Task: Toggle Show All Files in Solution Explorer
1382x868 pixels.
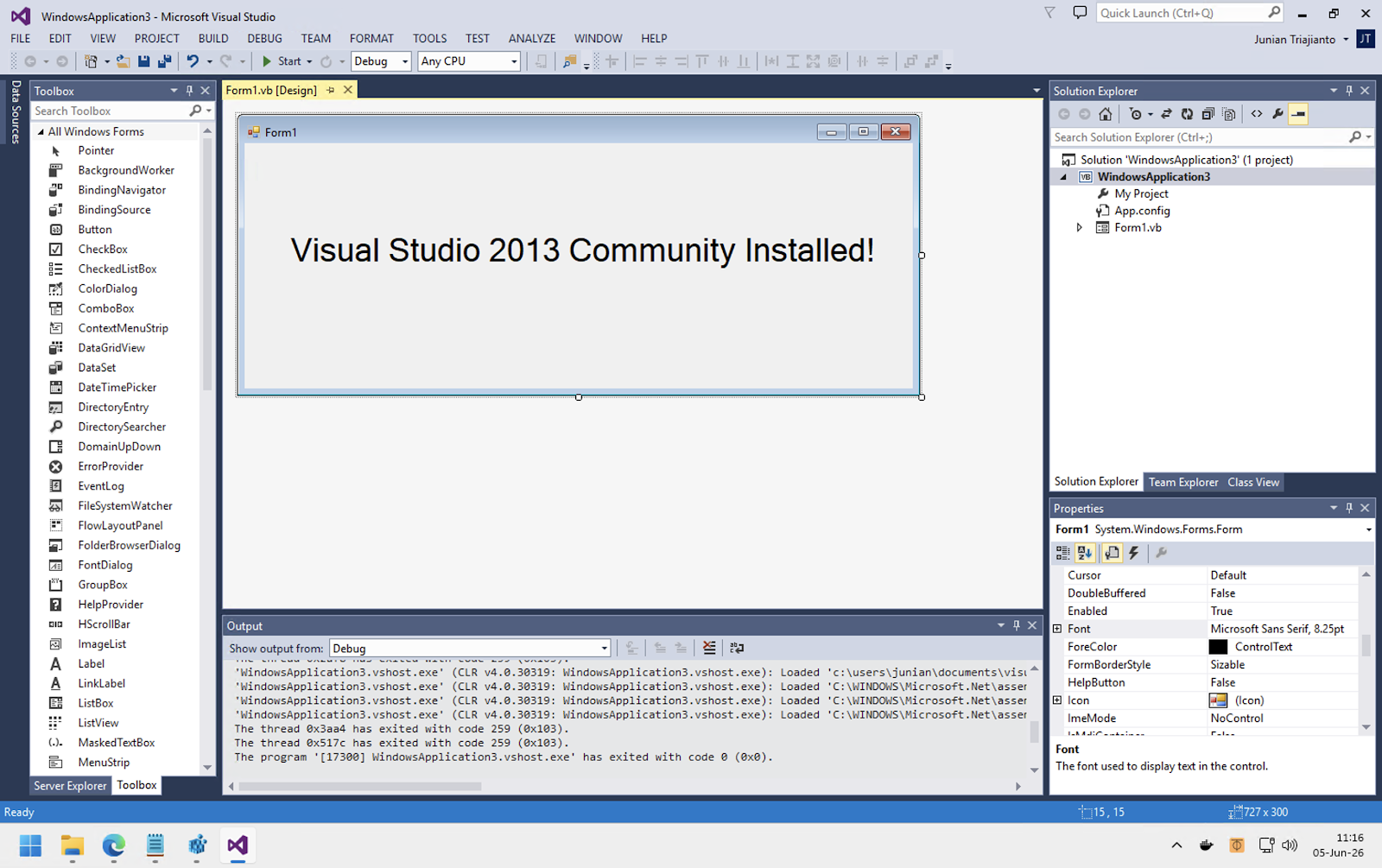Action: (x=1229, y=114)
